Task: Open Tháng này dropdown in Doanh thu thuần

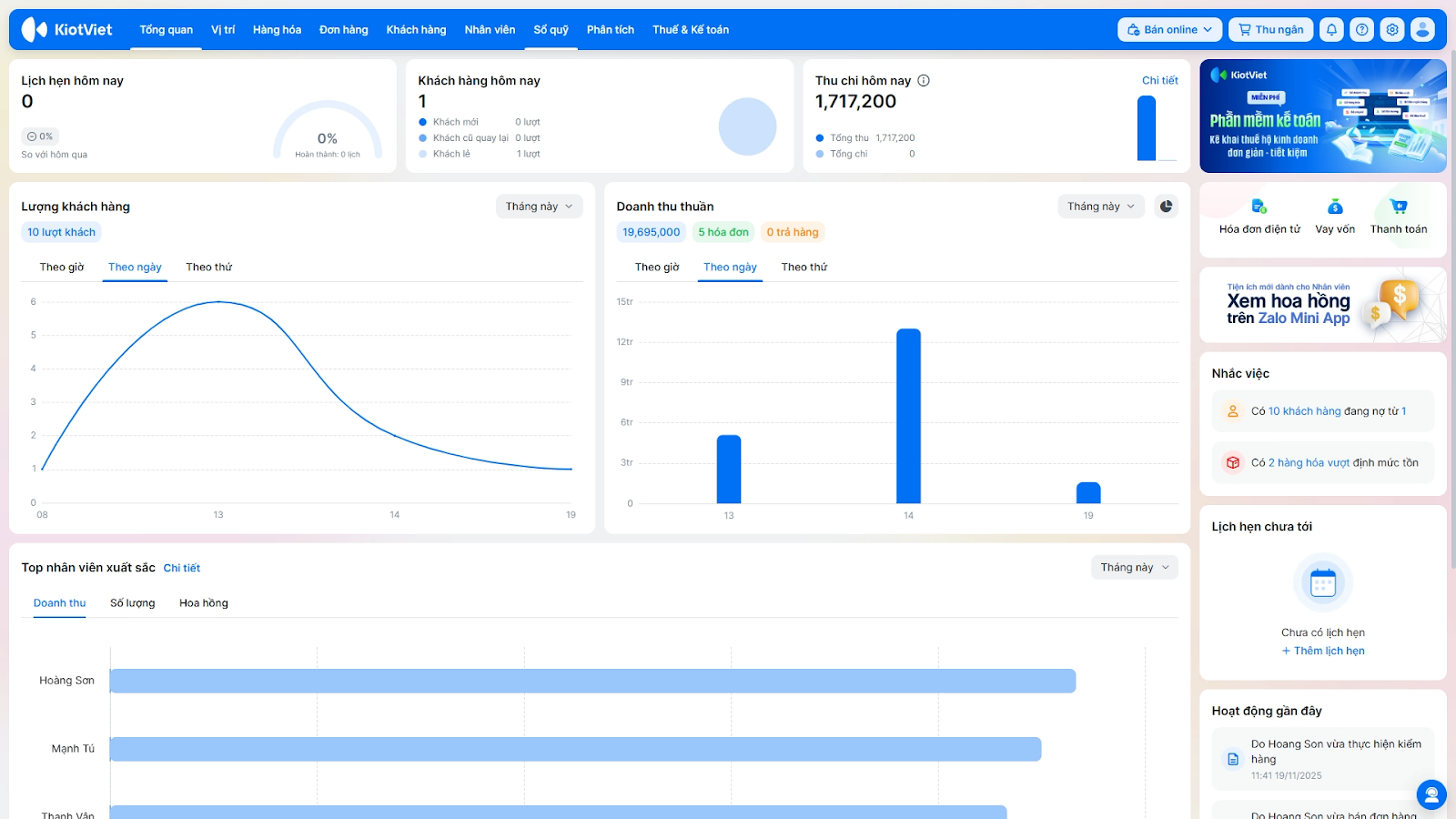Action: tap(1100, 207)
